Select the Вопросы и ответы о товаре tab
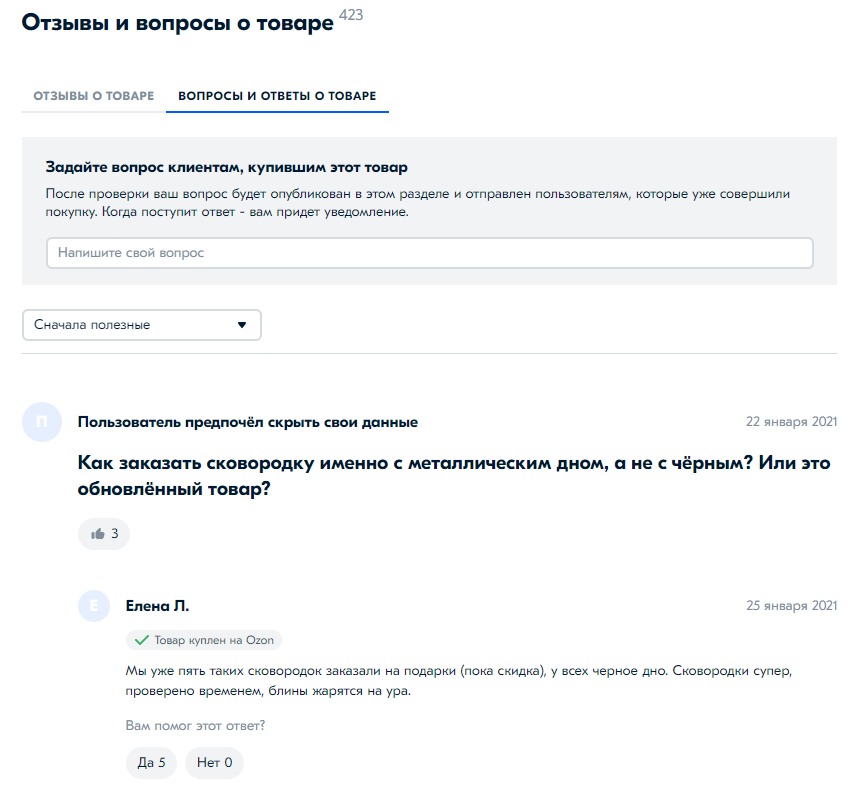The width and height of the screenshot is (847, 794). click(x=277, y=96)
